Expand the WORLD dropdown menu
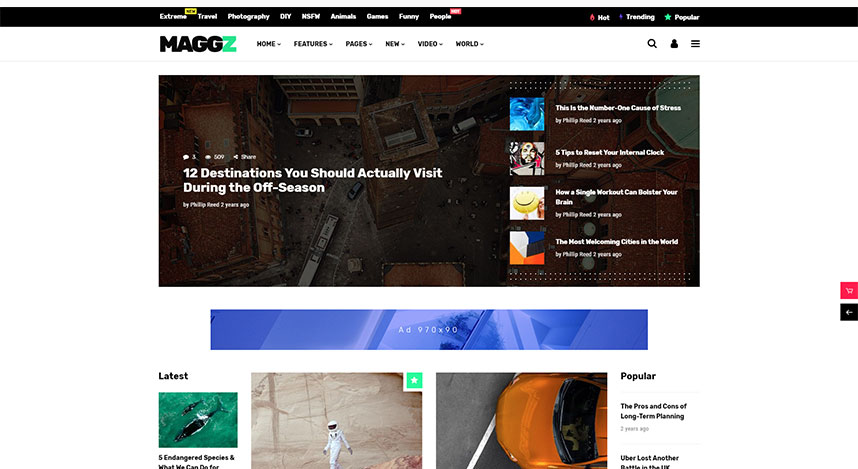 point(469,44)
